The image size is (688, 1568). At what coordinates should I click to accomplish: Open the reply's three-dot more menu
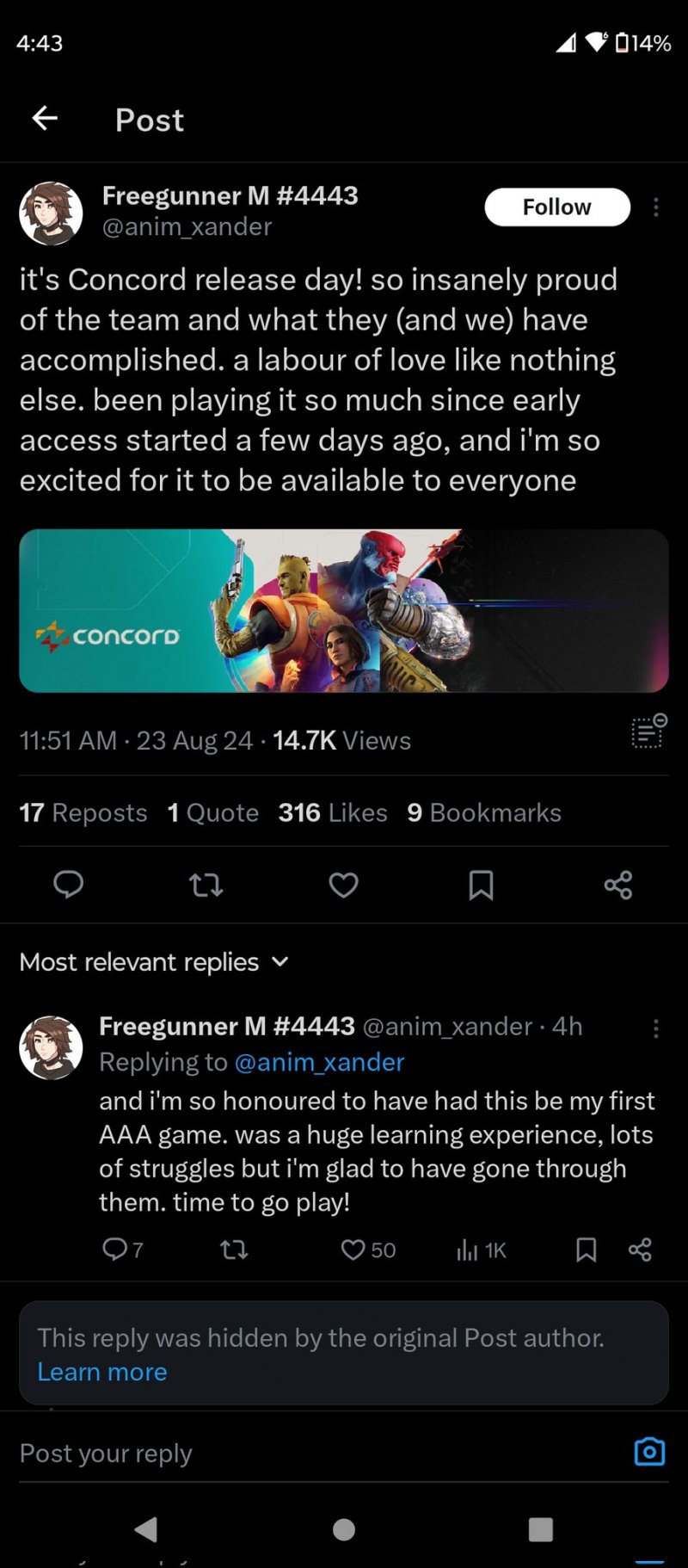tap(656, 1028)
